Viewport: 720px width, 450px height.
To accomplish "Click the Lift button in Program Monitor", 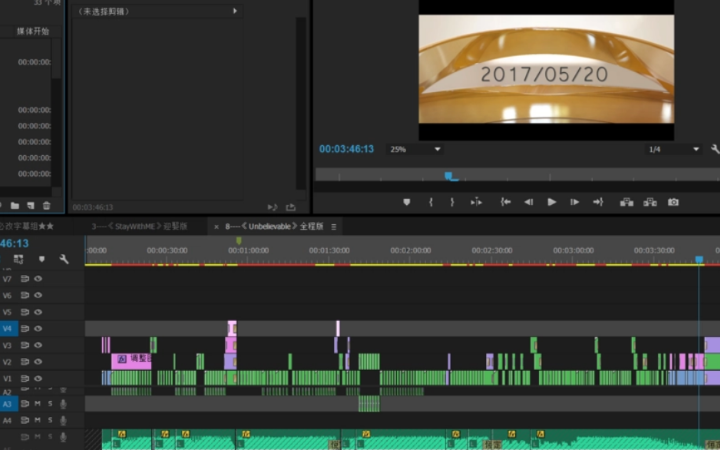I will (626, 202).
